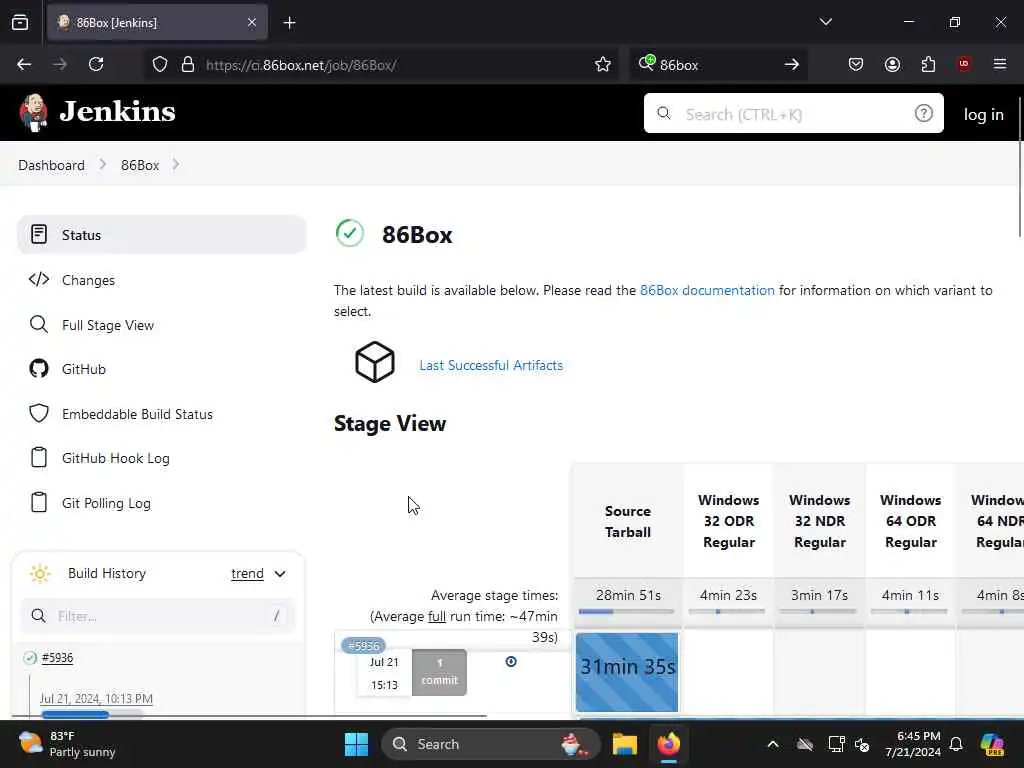This screenshot has width=1024, height=768.
Task: Click the Full Stage View magnifier icon
Action: pos(39,325)
